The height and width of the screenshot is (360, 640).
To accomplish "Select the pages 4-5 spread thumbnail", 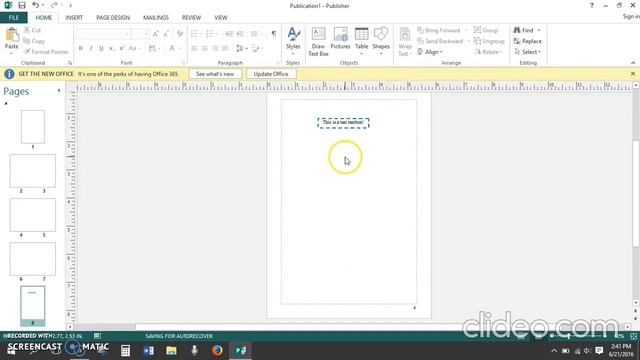I will coord(33,215).
